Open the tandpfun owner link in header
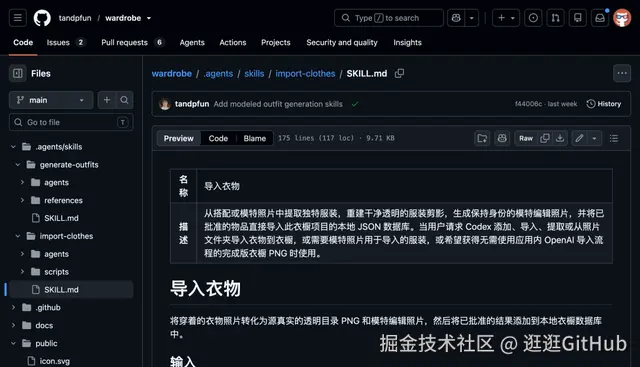The image size is (640, 367). pos(75,18)
